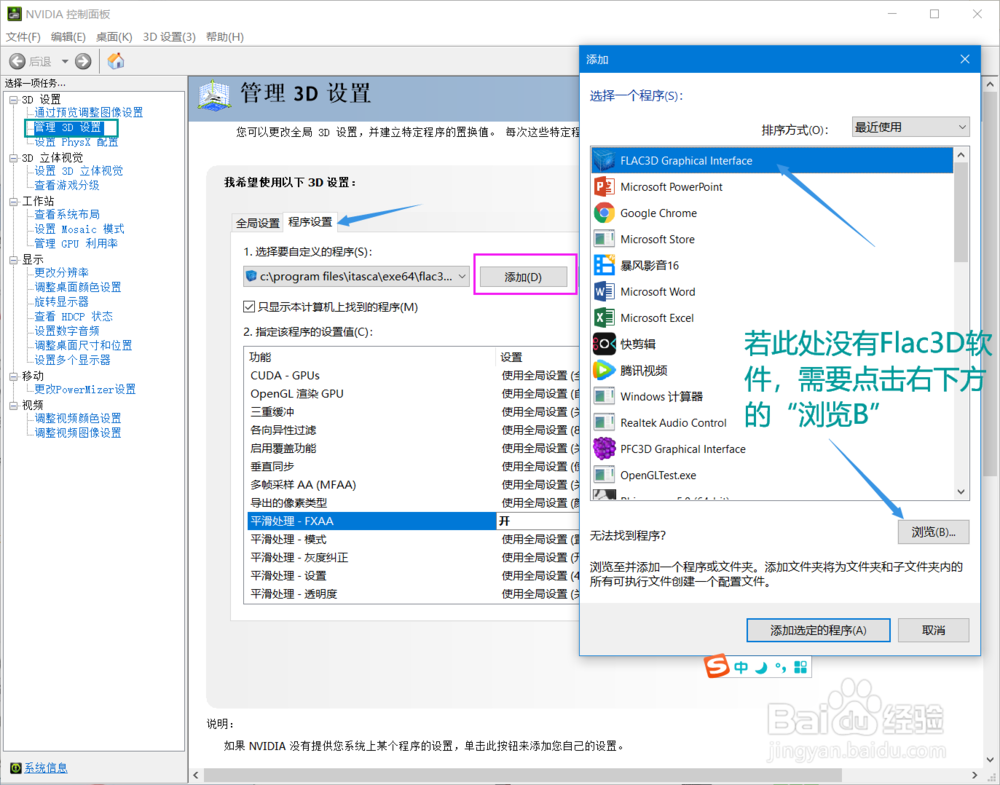
Task: Open 设置 PhysX 配置 tree link
Action: (x=77, y=142)
